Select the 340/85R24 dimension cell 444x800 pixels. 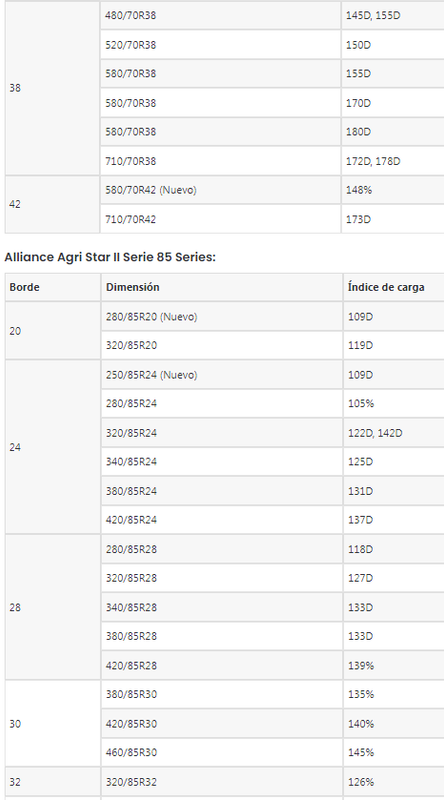point(221,462)
